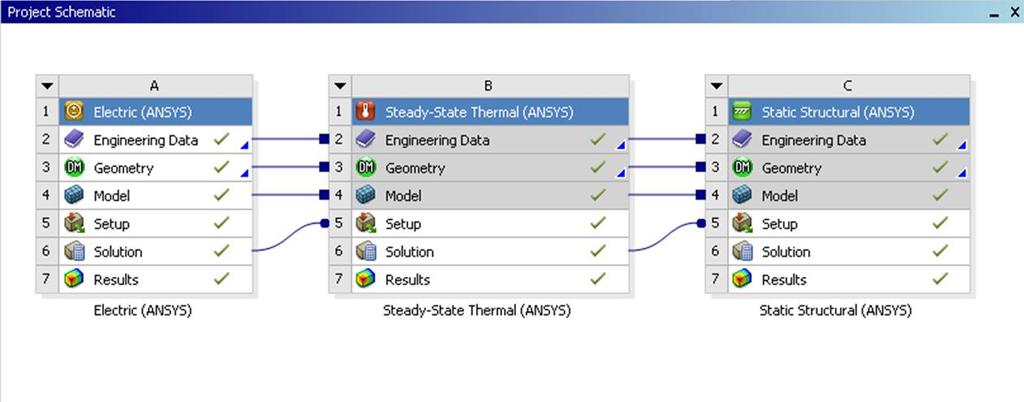Click blue triangle on B Geometry cell
The width and height of the screenshot is (1024, 402).
tap(621, 174)
